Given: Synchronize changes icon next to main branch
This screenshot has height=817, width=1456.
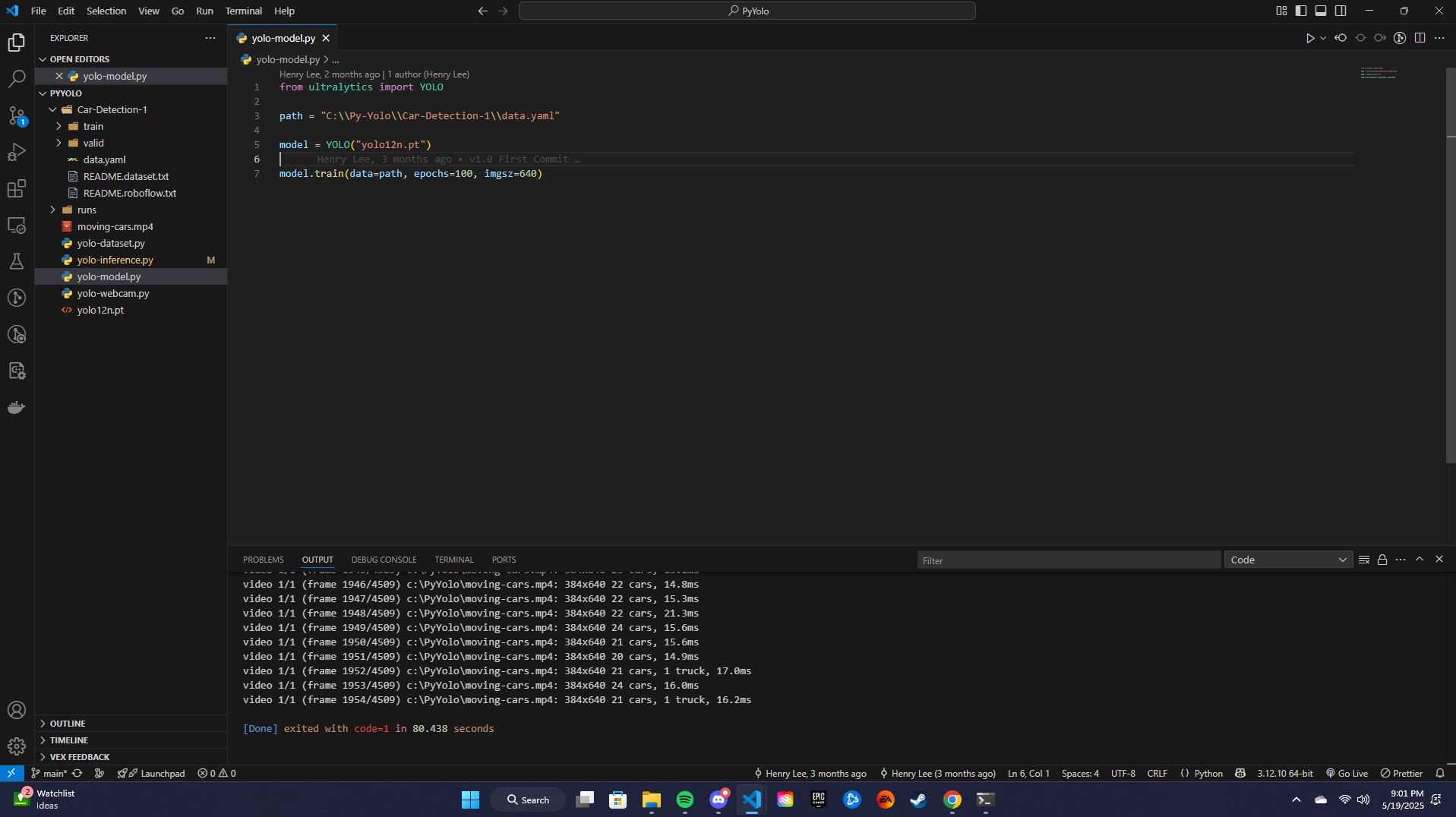Looking at the screenshot, I should coord(77,773).
